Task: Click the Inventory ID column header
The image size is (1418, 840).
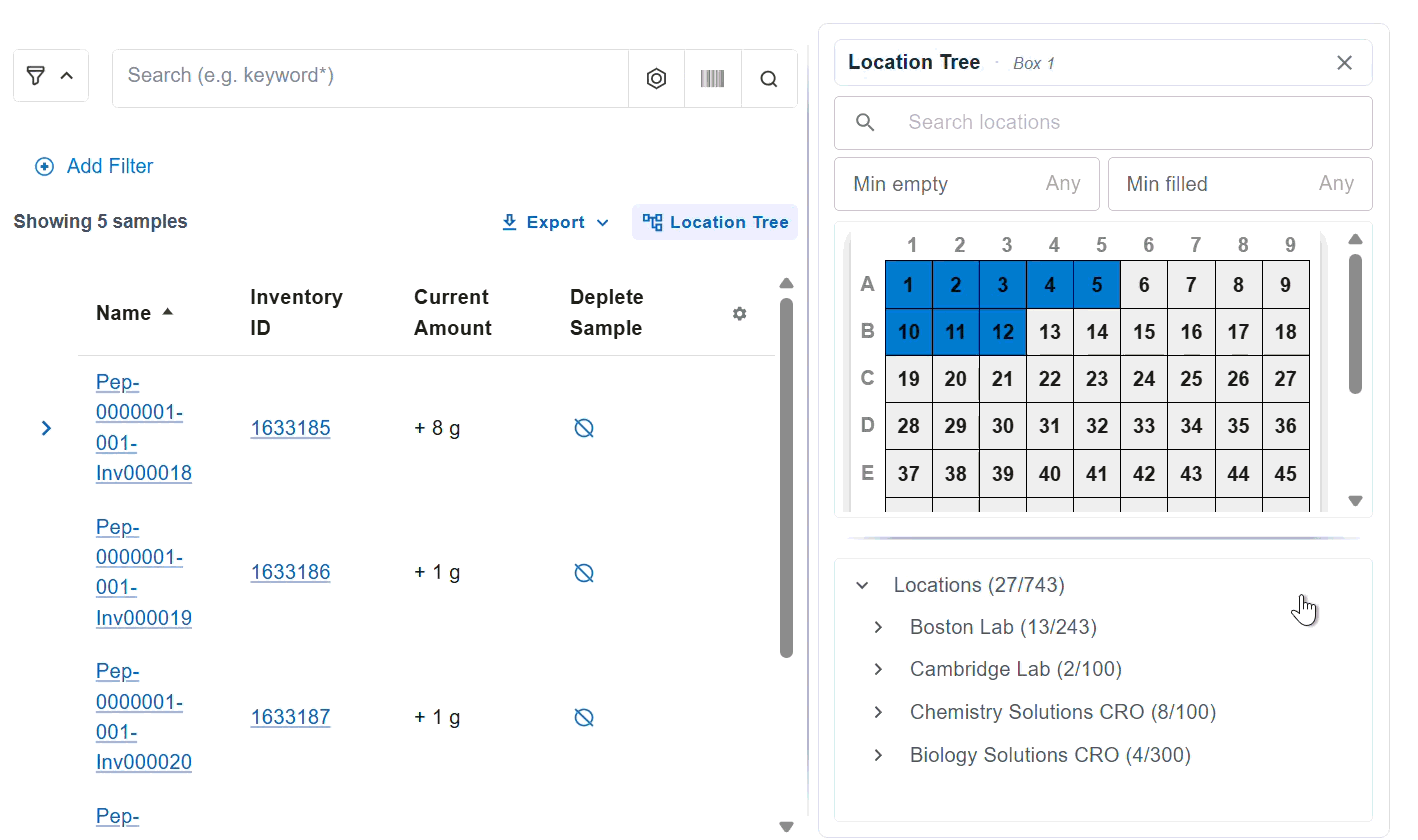Action: tap(296, 313)
